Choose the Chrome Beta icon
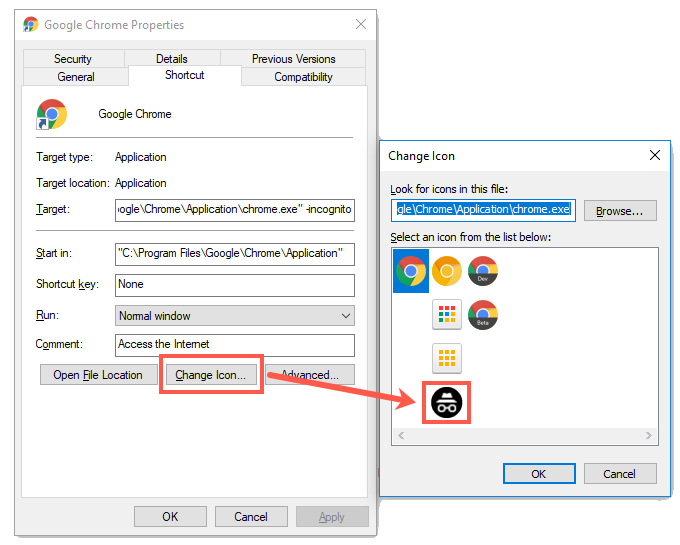680x545 pixels. pyautogui.click(x=483, y=315)
